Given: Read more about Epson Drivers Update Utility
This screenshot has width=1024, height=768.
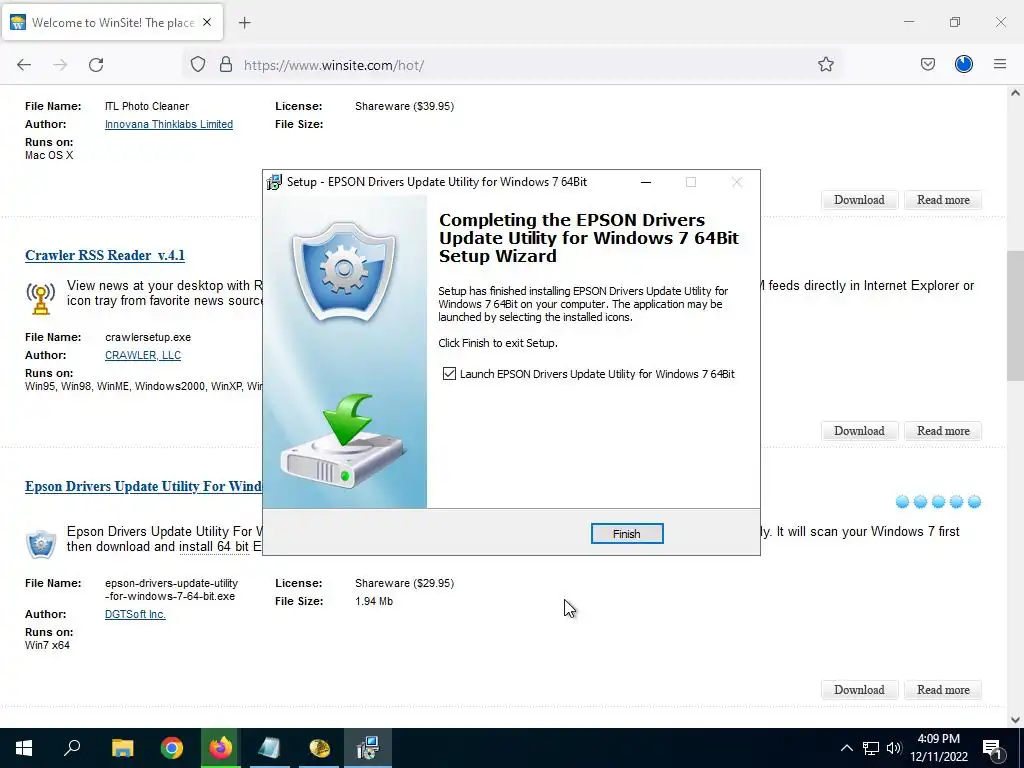Looking at the screenshot, I should click(x=943, y=690).
